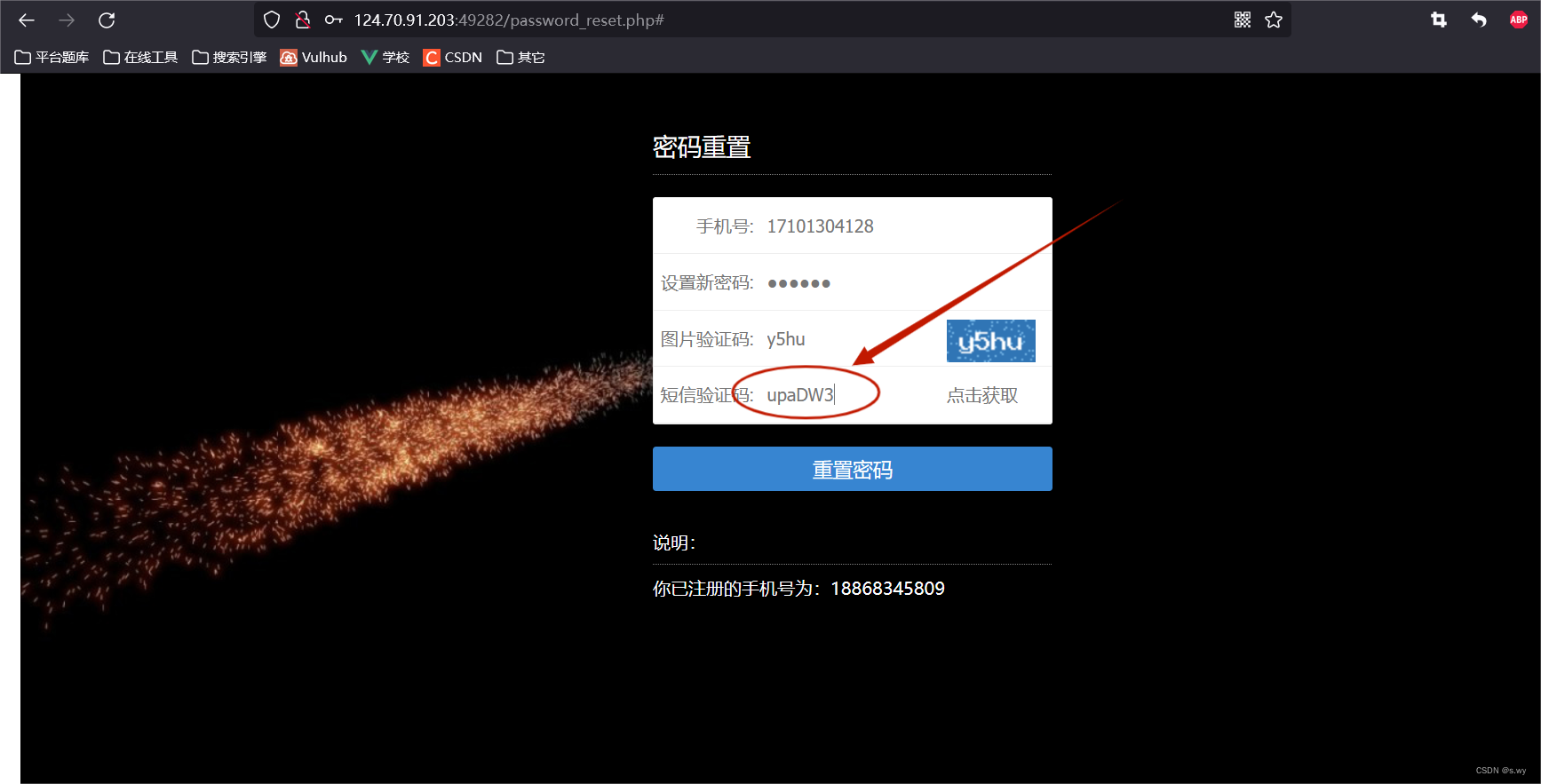Open saved password key icon

(x=334, y=20)
